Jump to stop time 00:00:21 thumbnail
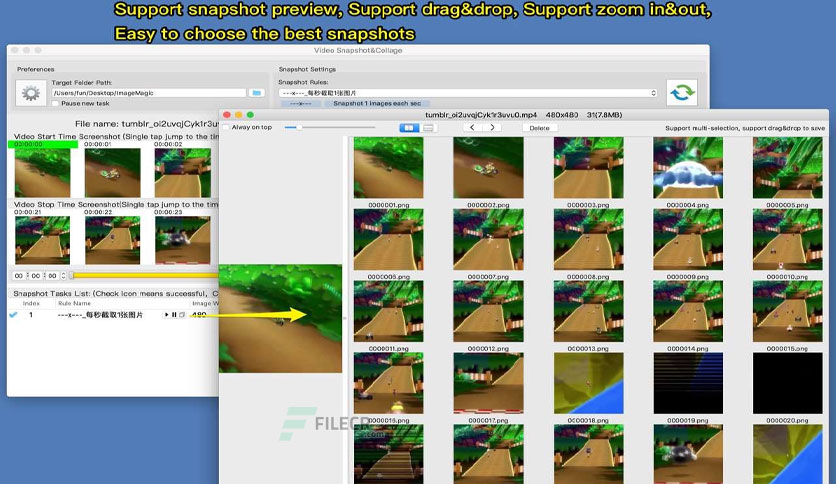 42,240
